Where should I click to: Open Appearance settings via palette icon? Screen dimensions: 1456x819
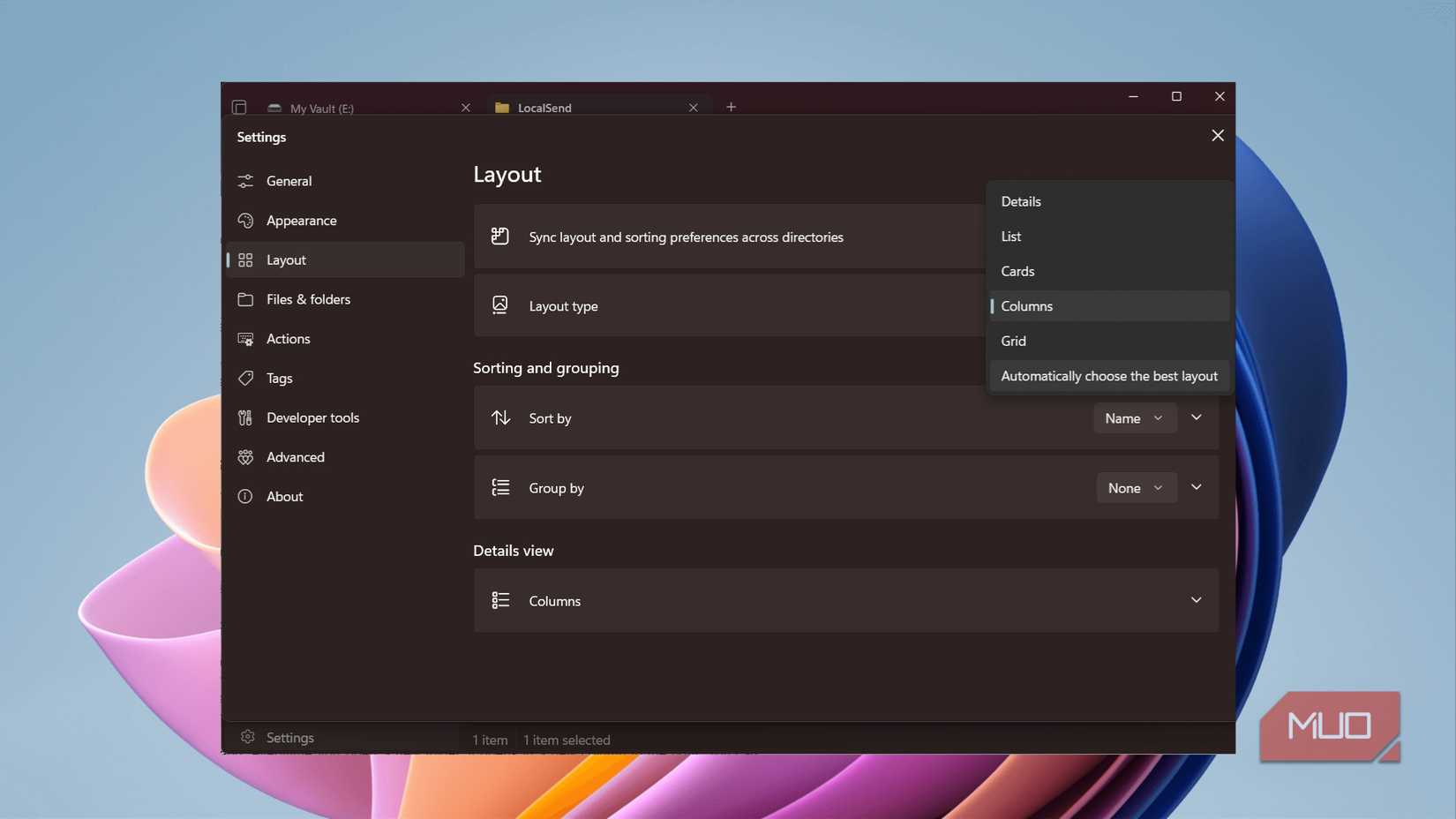coord(245,221)
